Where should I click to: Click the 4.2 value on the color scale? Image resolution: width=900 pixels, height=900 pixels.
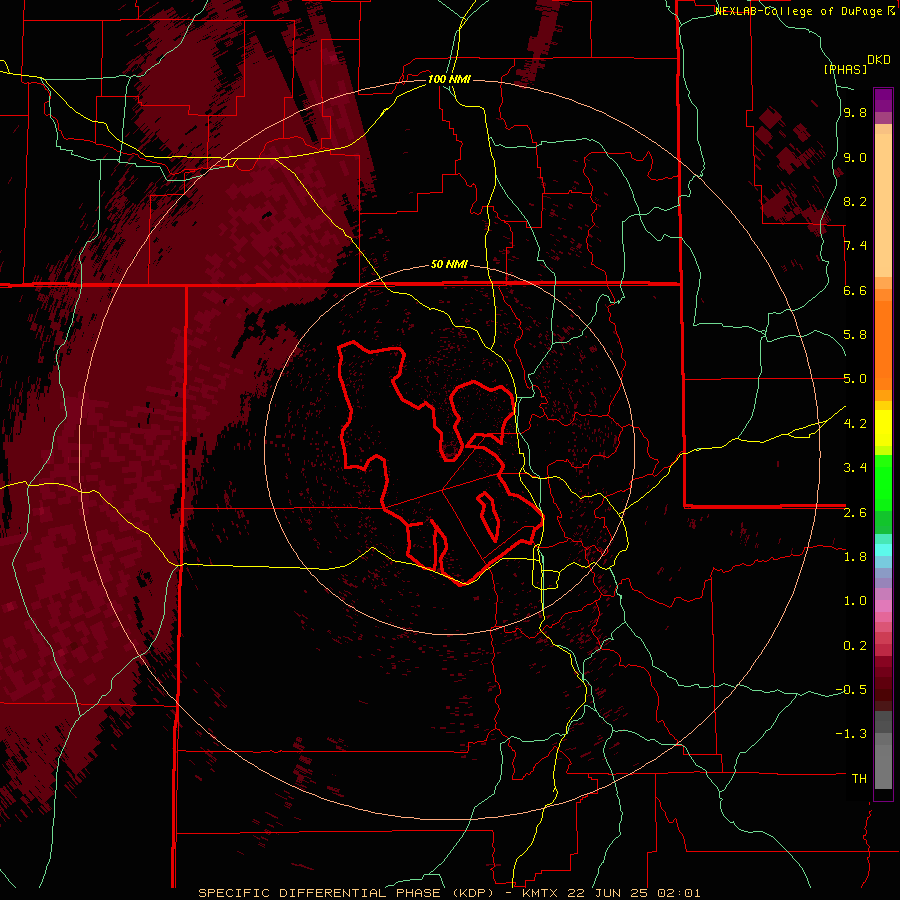(855, 424)
